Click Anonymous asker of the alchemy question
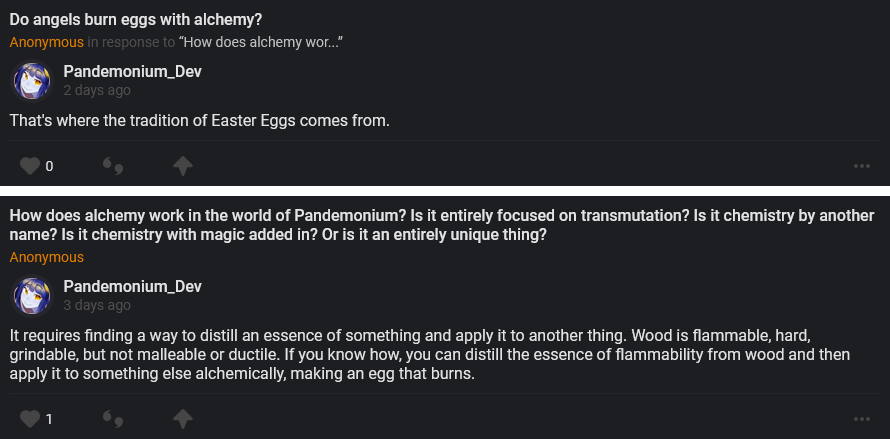 pos(47,257)
